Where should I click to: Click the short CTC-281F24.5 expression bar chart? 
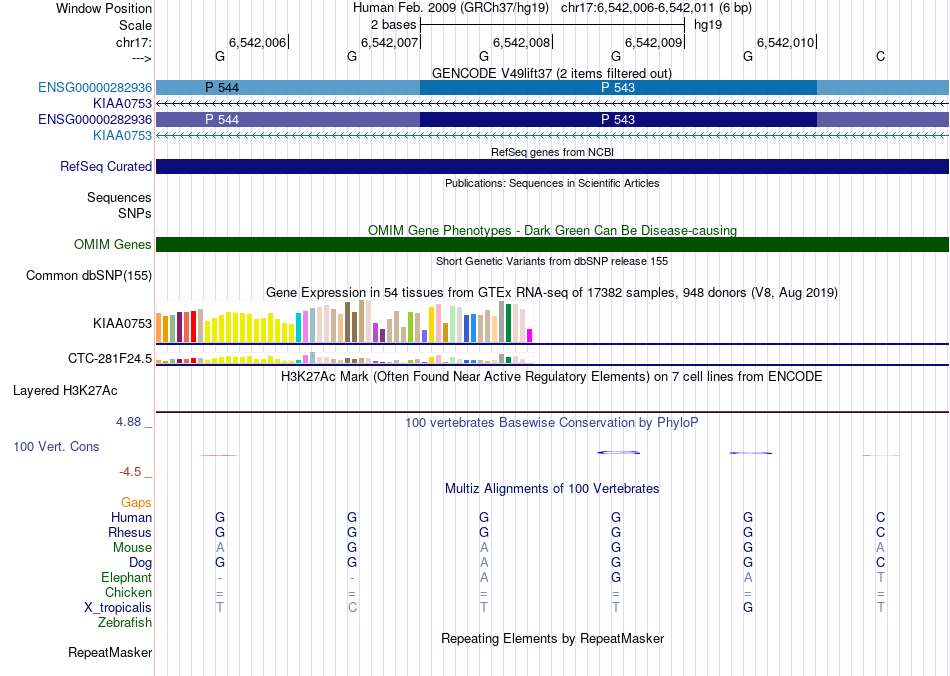[344, 357]
